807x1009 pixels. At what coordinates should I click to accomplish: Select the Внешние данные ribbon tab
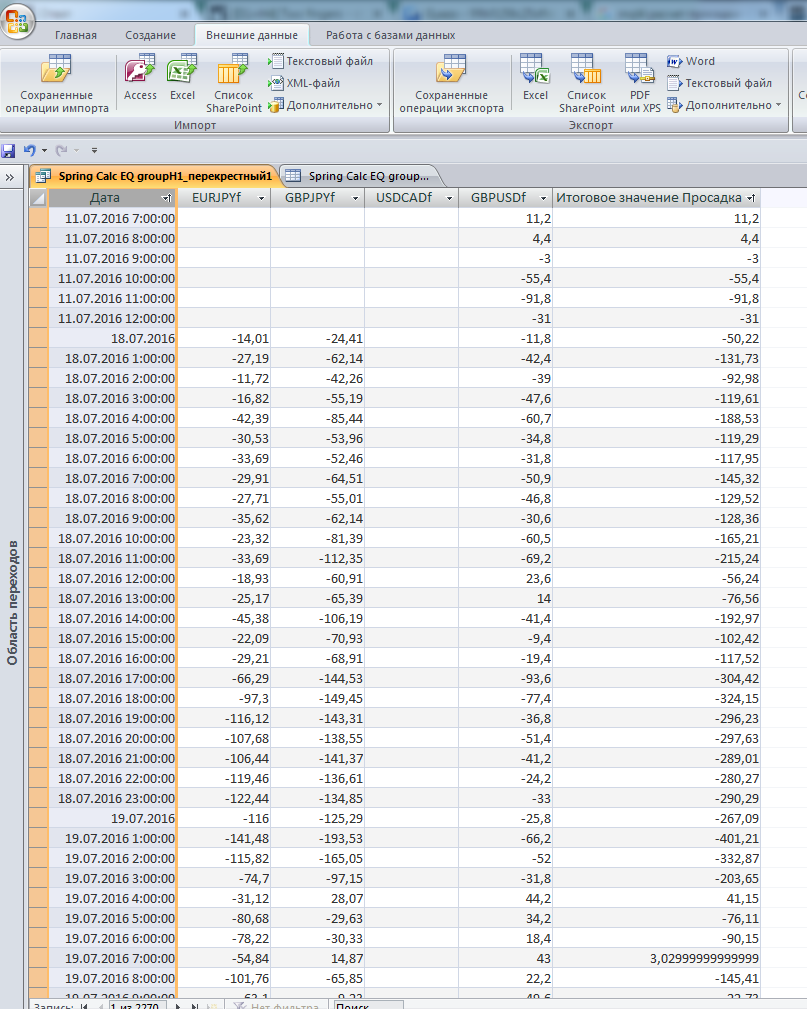(x=252, y=35)
